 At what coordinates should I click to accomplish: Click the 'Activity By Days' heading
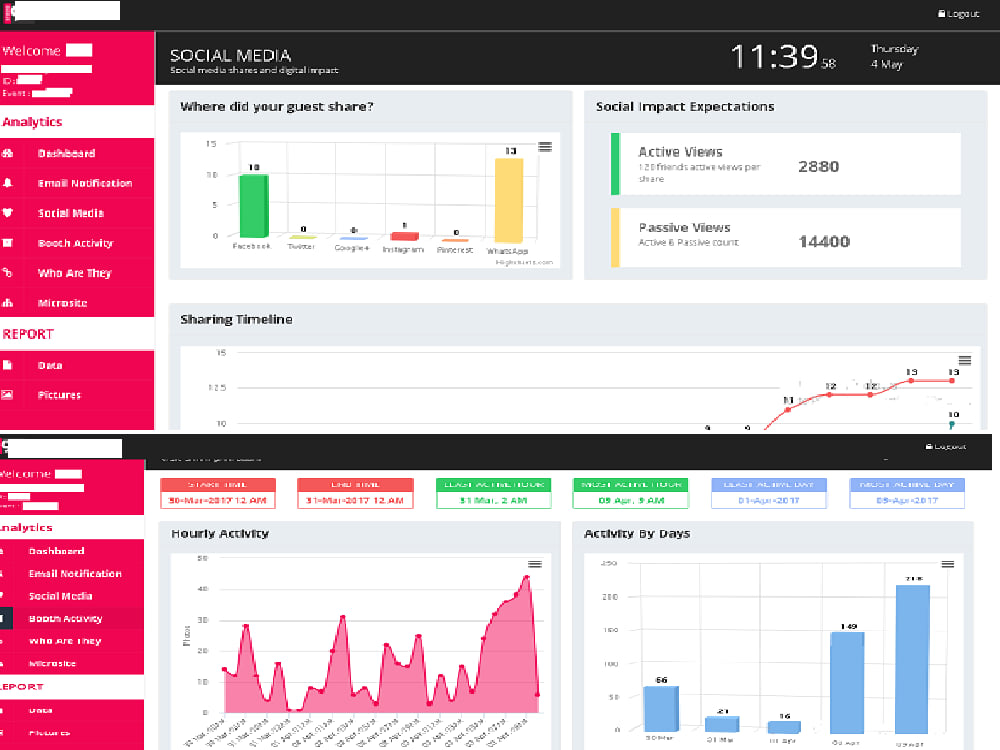pos(637,534)
